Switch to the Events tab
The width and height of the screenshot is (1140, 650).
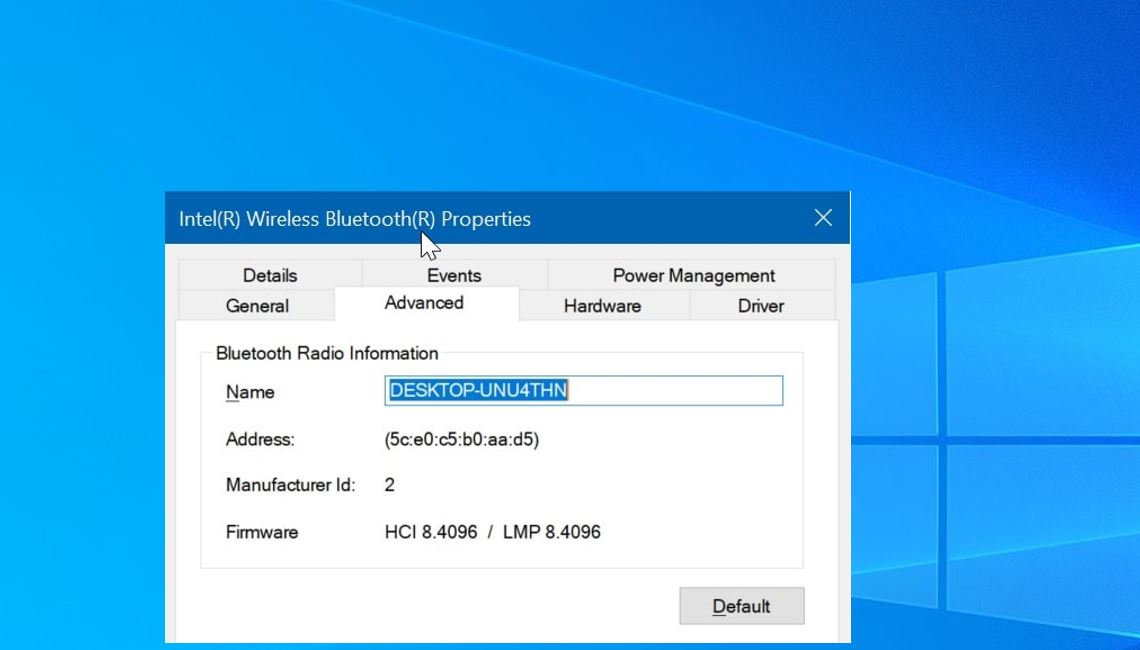pyautogui.click(x=454, y=276)
